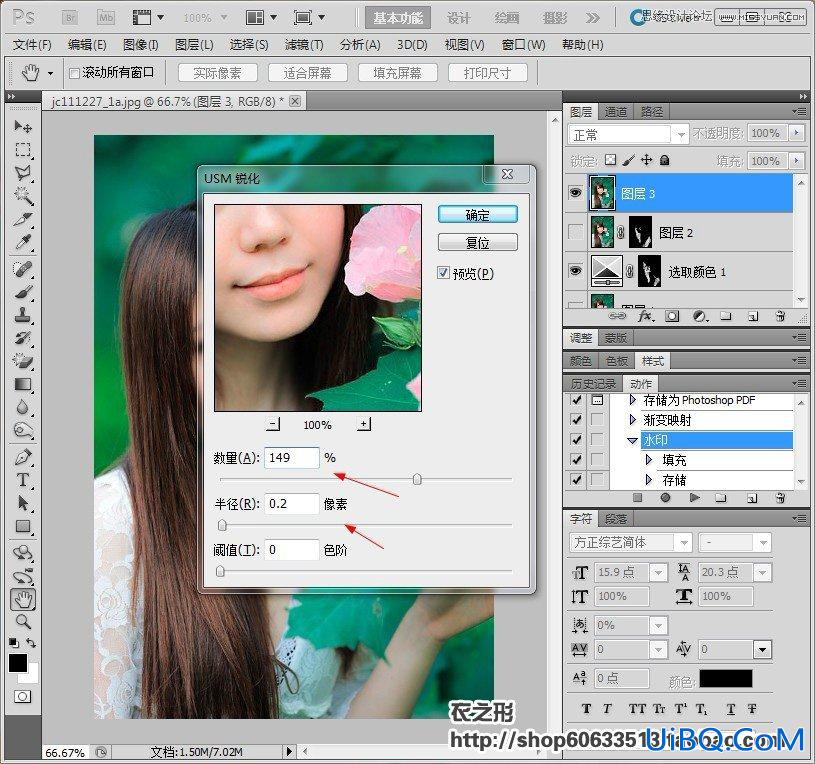Expand 存储 action step
This screenshot has height=764, width=815.
tap(648, 479)
